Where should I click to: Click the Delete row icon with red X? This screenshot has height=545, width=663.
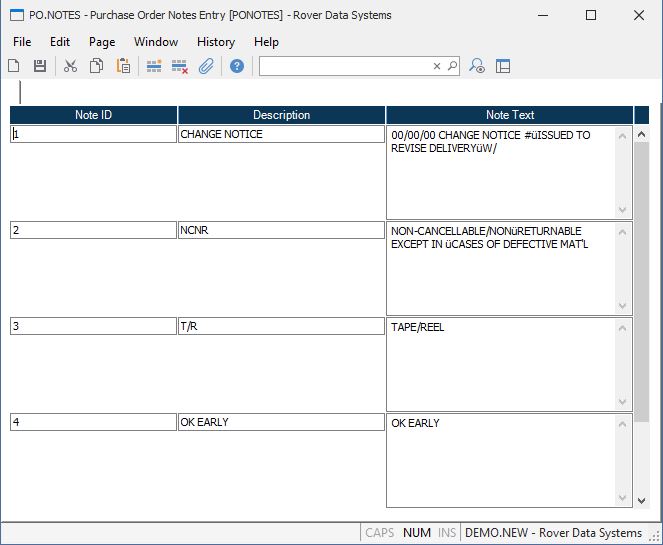pyautogui.click(x=180, y=66)
